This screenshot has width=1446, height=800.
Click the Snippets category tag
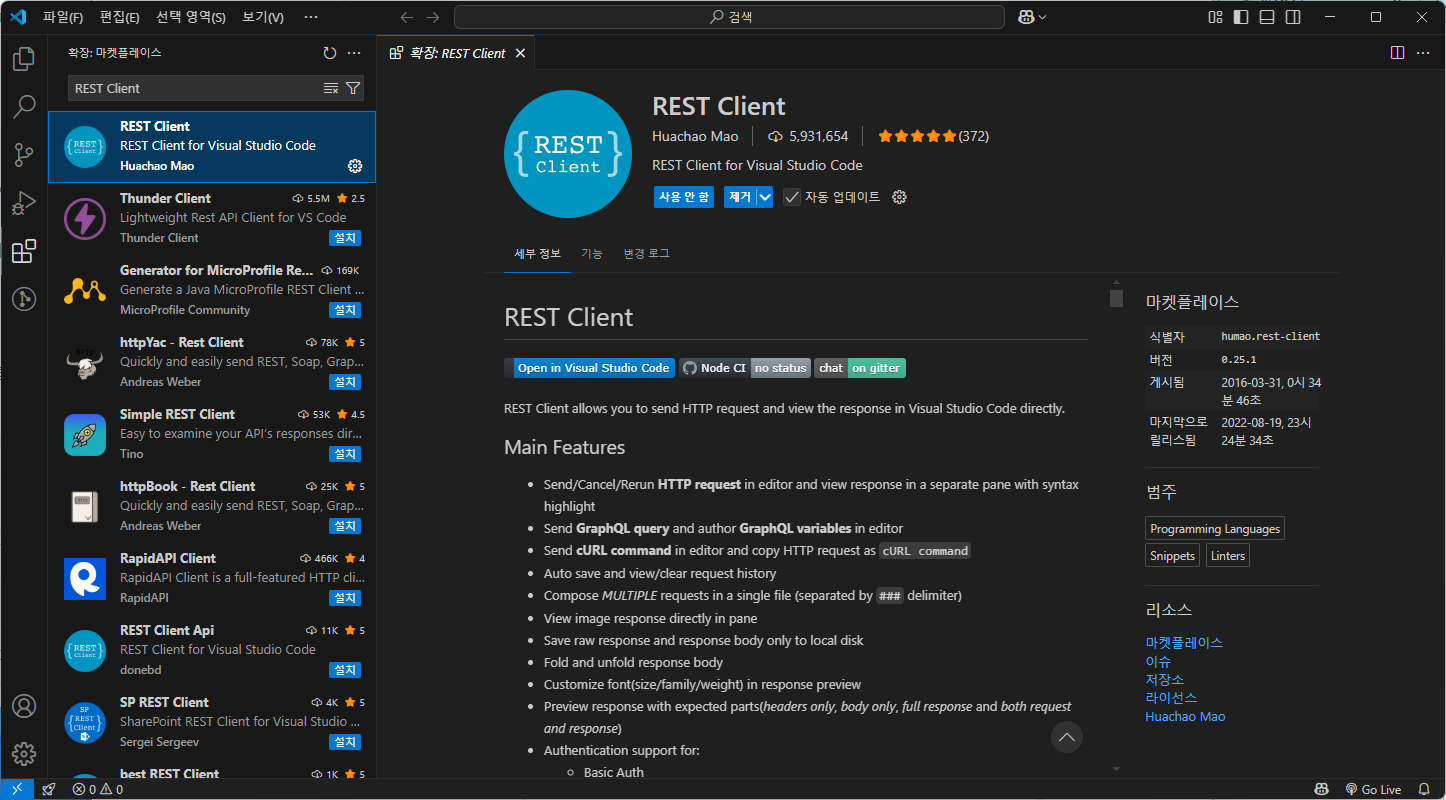tap(1172, 556)
